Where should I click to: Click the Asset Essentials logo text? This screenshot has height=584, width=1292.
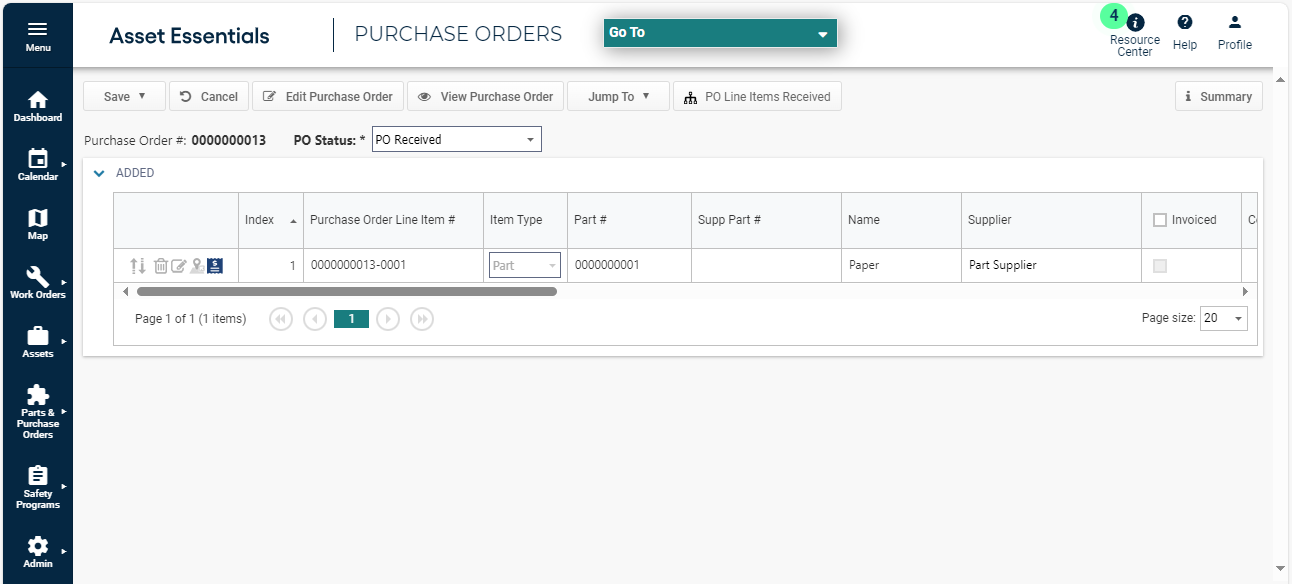coord(189,36)
